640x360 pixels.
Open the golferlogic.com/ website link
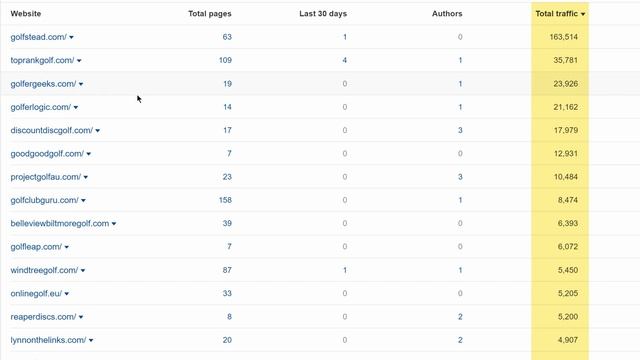tap(41, 107)
